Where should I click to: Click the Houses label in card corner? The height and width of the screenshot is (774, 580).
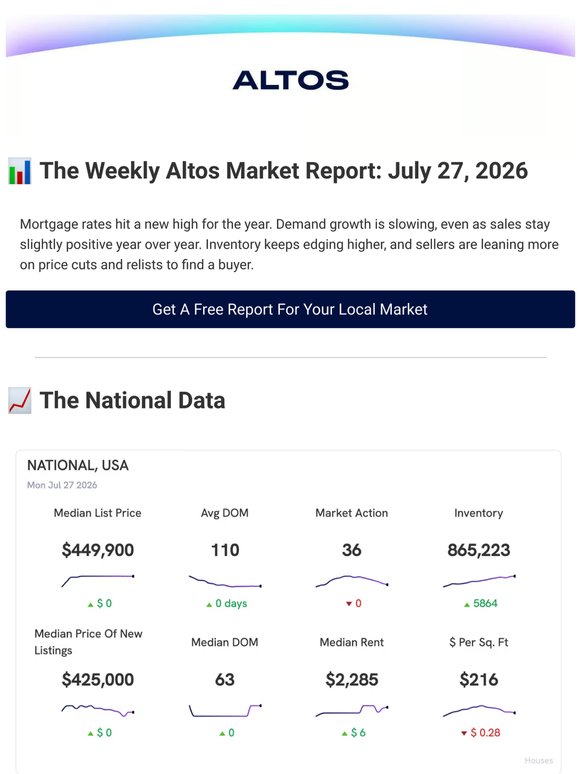(x=539, y=761)
